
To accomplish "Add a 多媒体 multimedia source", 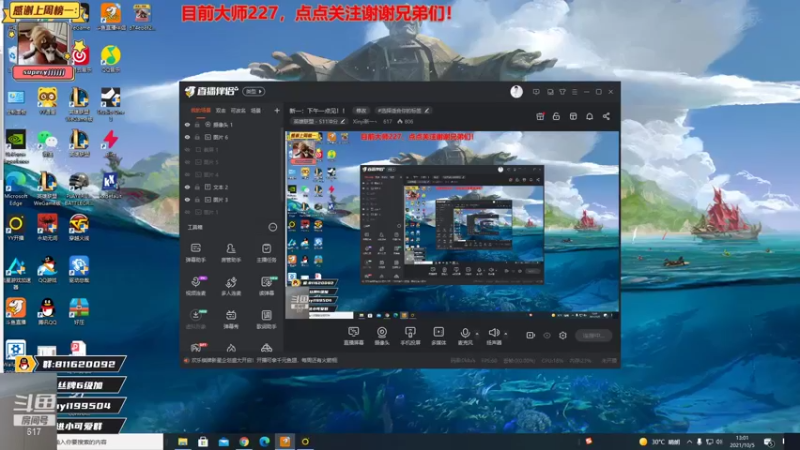I will point(438,336).
